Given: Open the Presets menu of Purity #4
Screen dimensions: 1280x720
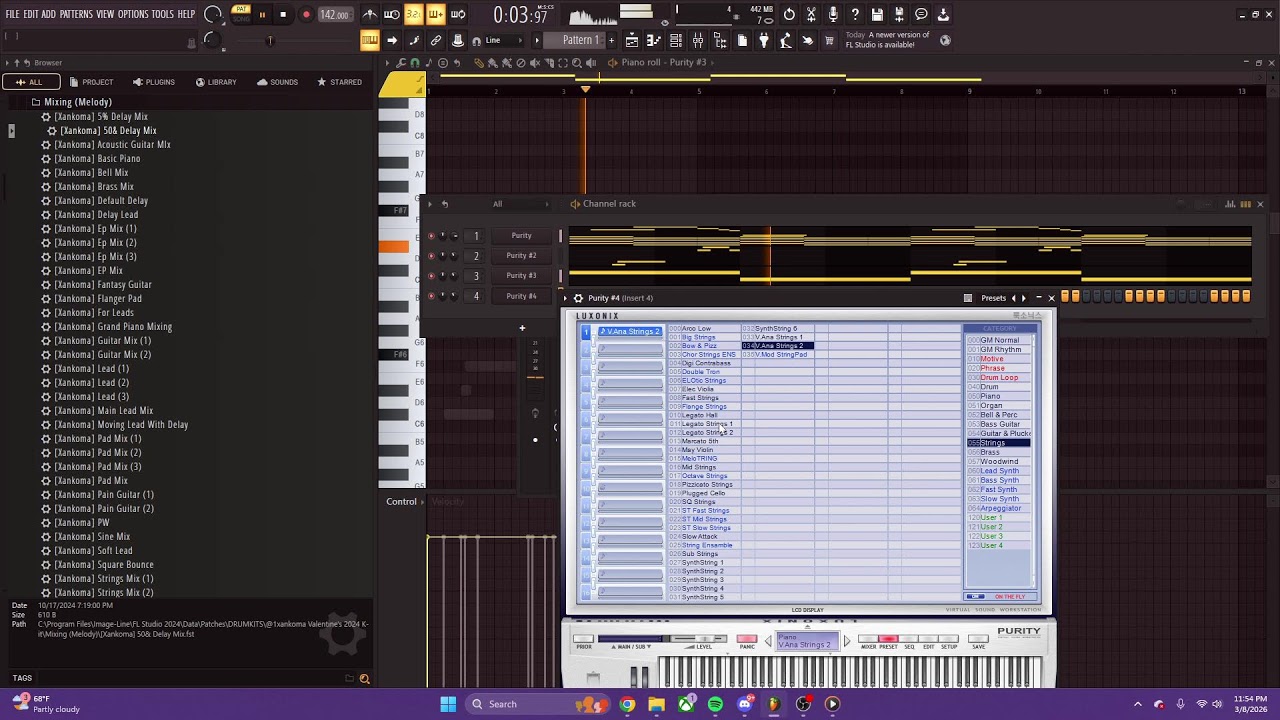Looking at the screenshot, I should point(993,298).
